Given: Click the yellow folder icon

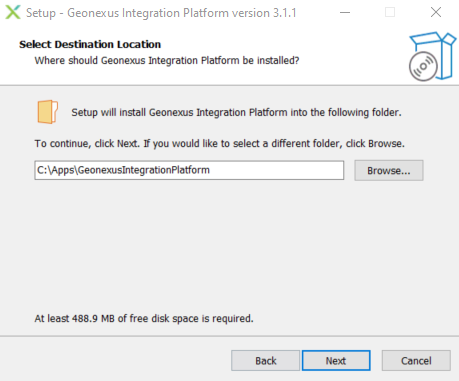Looking at the screenshot, I should (x=48, y=112).
